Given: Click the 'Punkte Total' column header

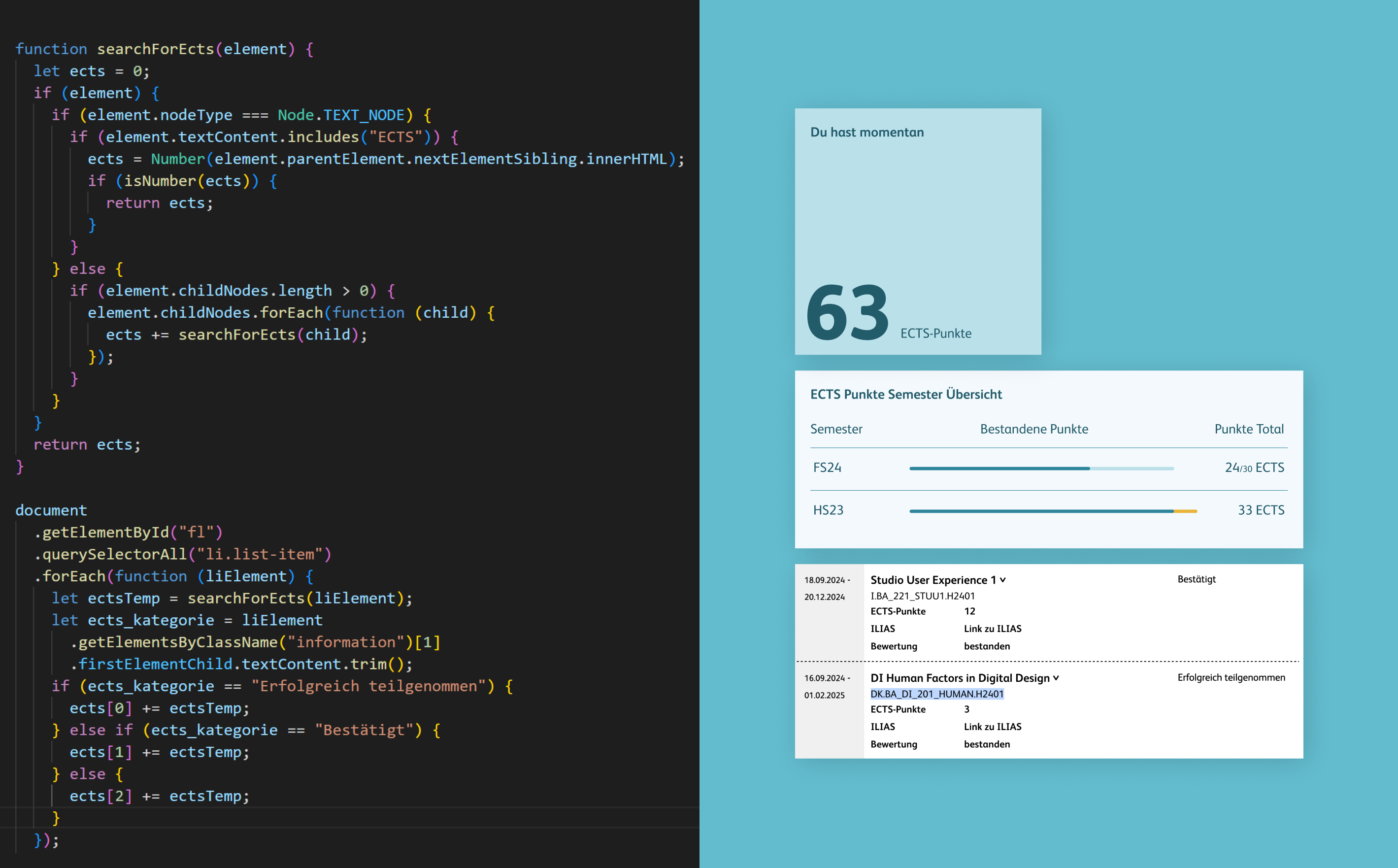Looking at the screenshot, I should click(1249, 429).
